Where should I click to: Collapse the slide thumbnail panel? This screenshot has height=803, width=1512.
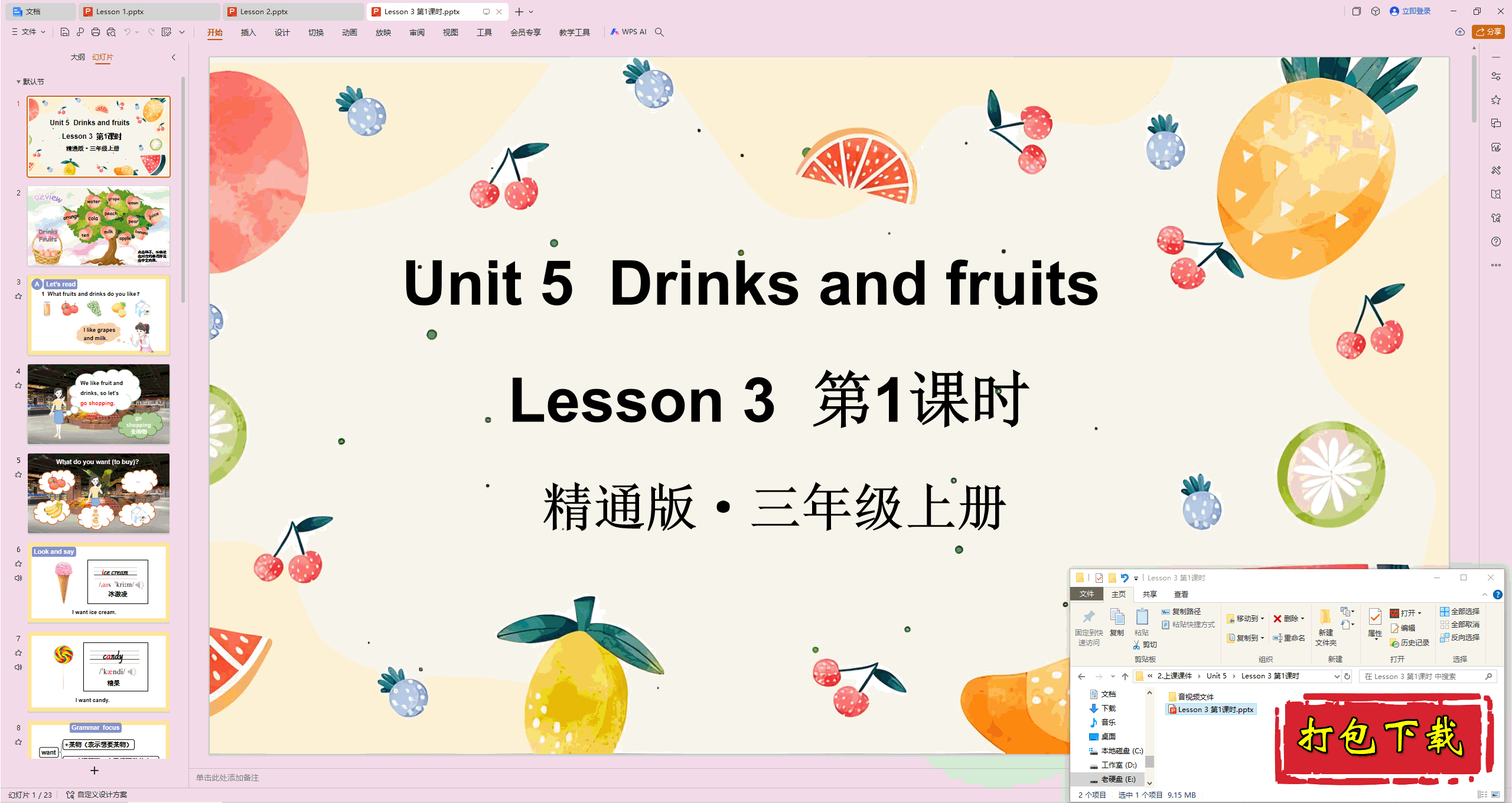[x=174, y=57]
